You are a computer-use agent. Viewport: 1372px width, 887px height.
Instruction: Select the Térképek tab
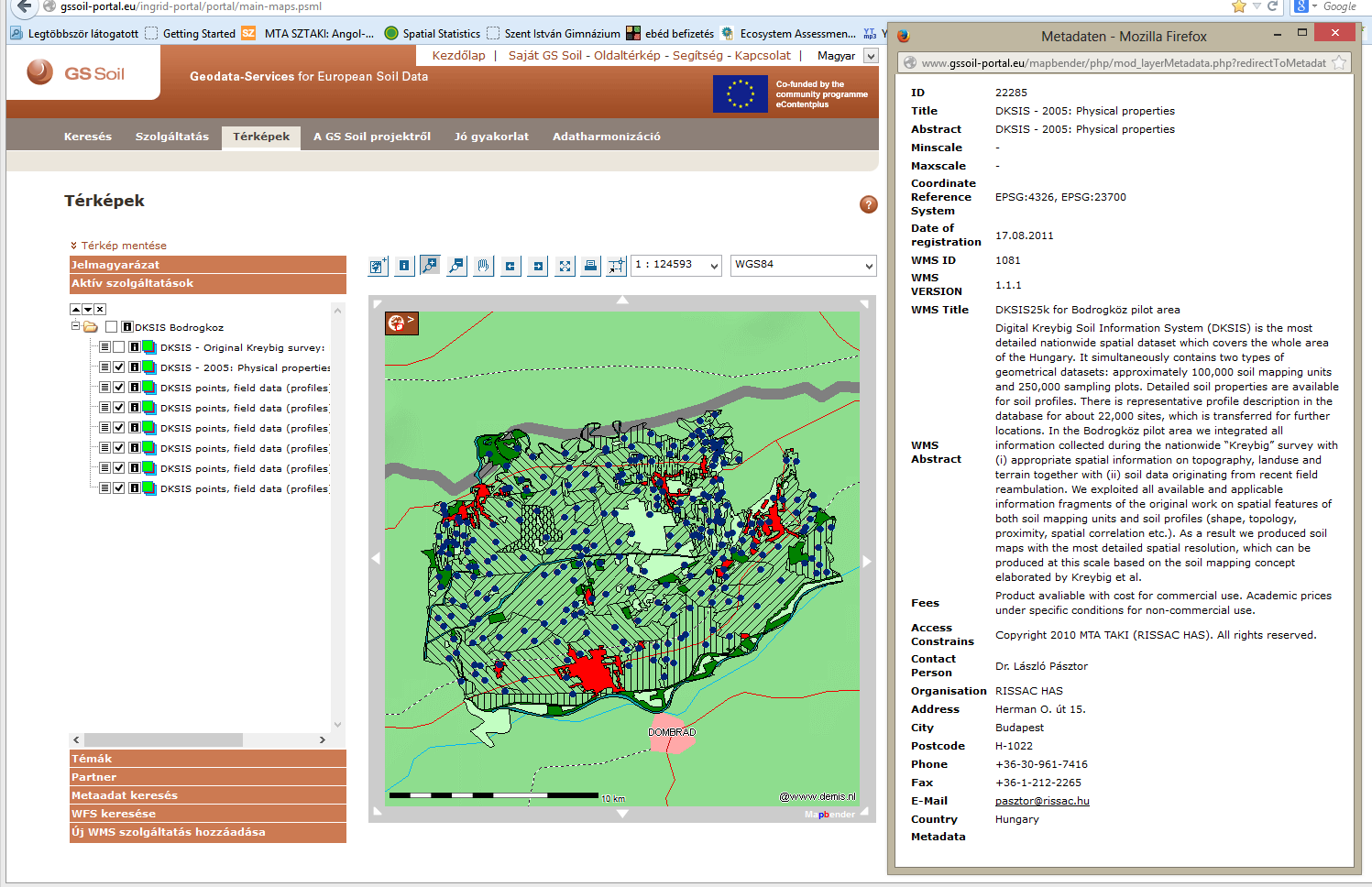coord(261,137)
